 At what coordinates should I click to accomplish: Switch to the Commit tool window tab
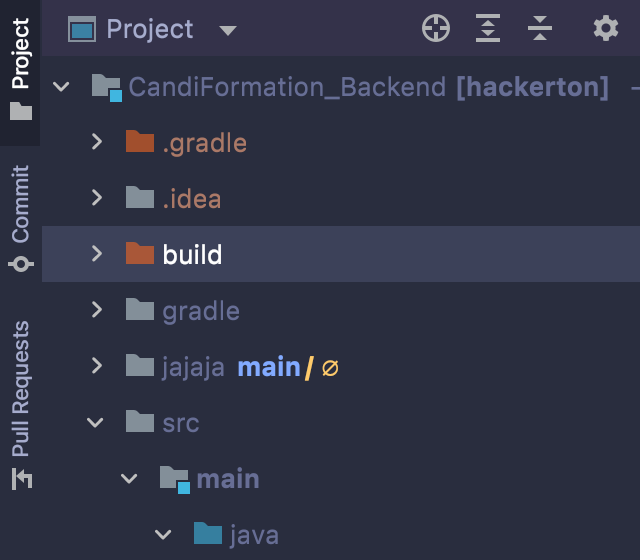click(x=20, y=218)
